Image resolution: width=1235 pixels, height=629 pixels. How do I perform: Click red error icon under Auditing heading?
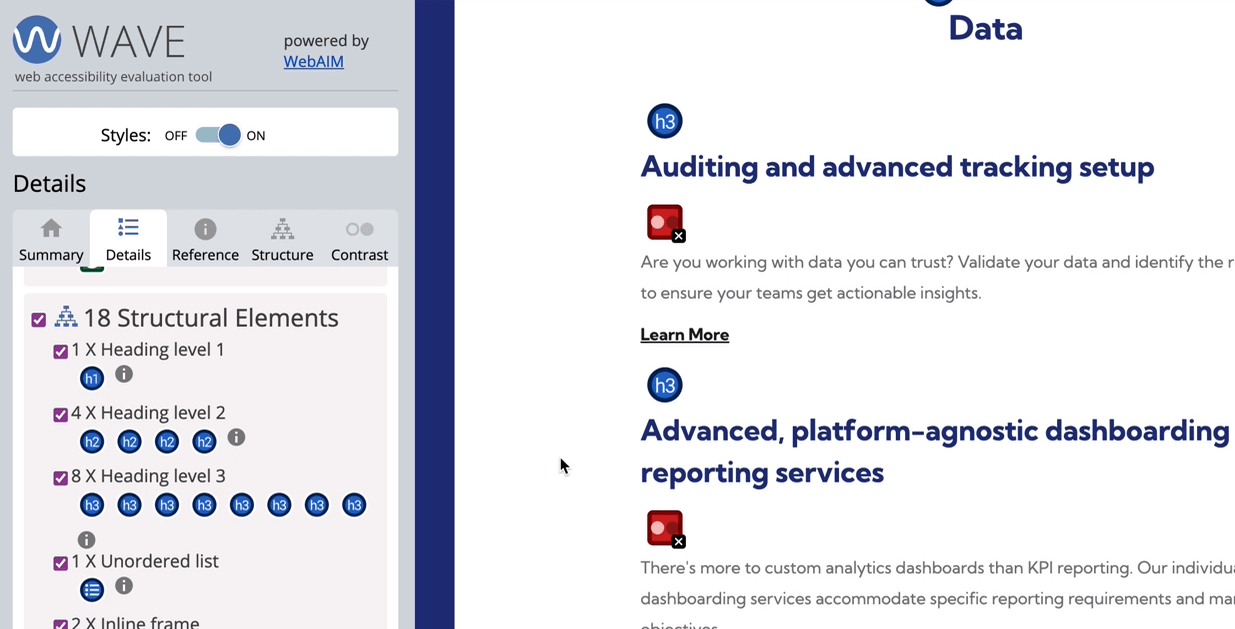click(665, 223)
